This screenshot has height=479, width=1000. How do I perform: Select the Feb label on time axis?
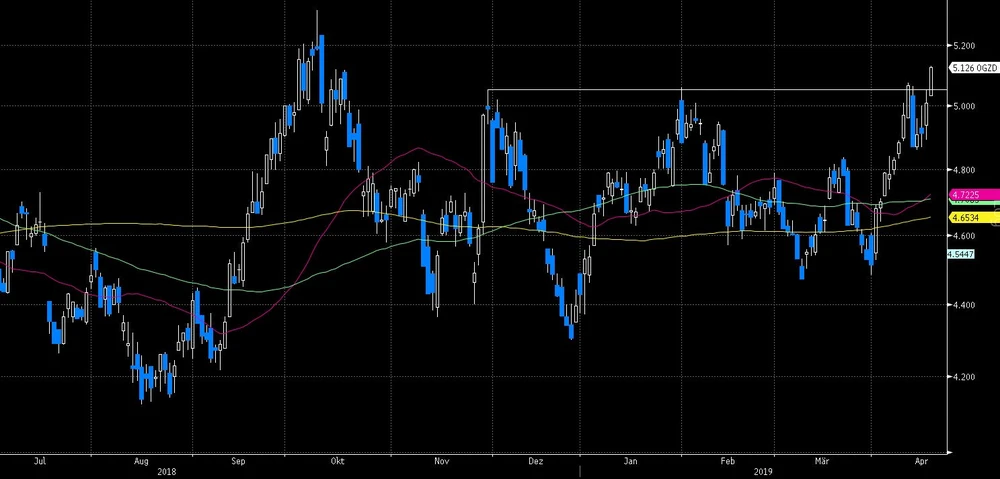pos(729,462)
